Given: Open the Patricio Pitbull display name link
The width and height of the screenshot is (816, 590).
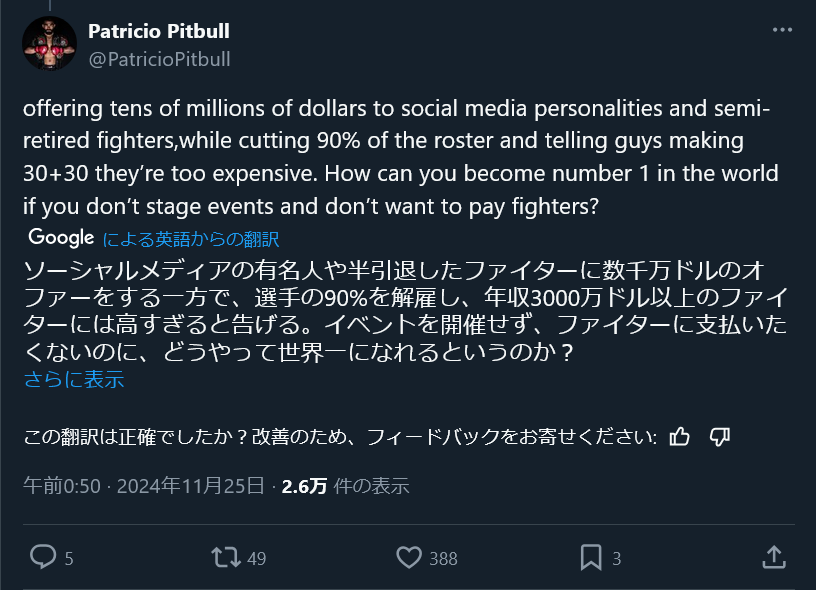Looking at the screenshot, I should [x=159, y=32].
